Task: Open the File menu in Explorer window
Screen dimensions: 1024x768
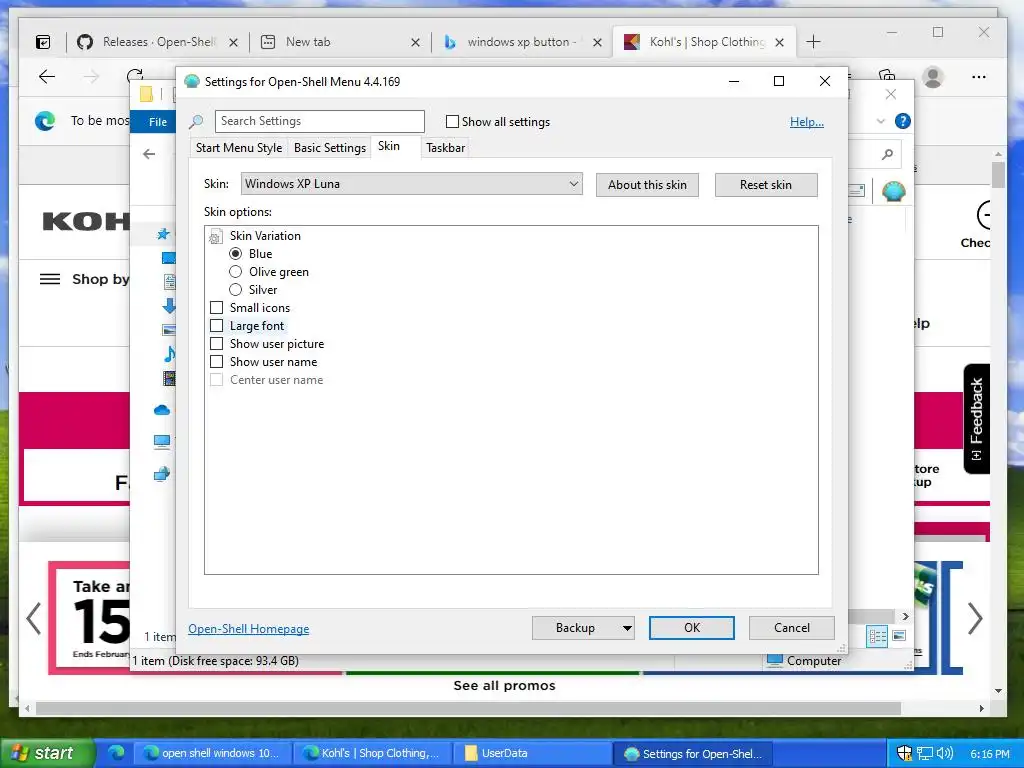Action: pyautogui.click(x=157, y=122)
